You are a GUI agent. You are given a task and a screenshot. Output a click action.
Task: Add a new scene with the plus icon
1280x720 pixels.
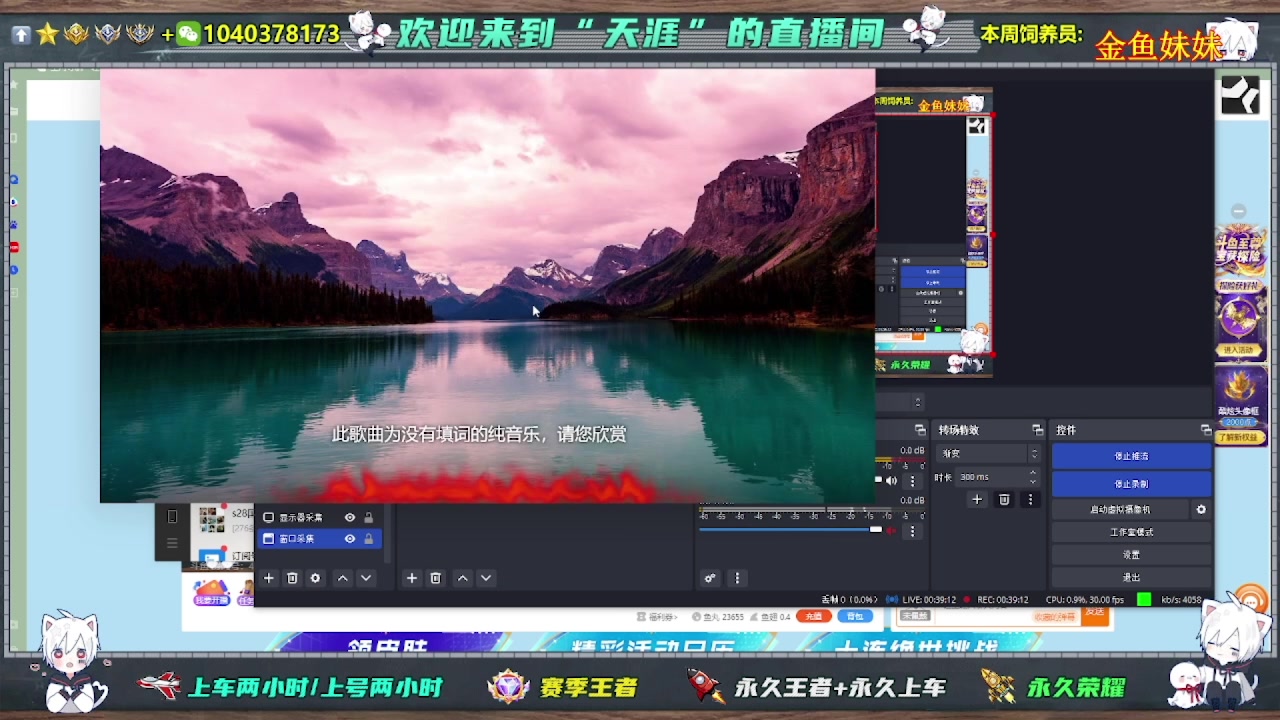(x=411, y=578)
